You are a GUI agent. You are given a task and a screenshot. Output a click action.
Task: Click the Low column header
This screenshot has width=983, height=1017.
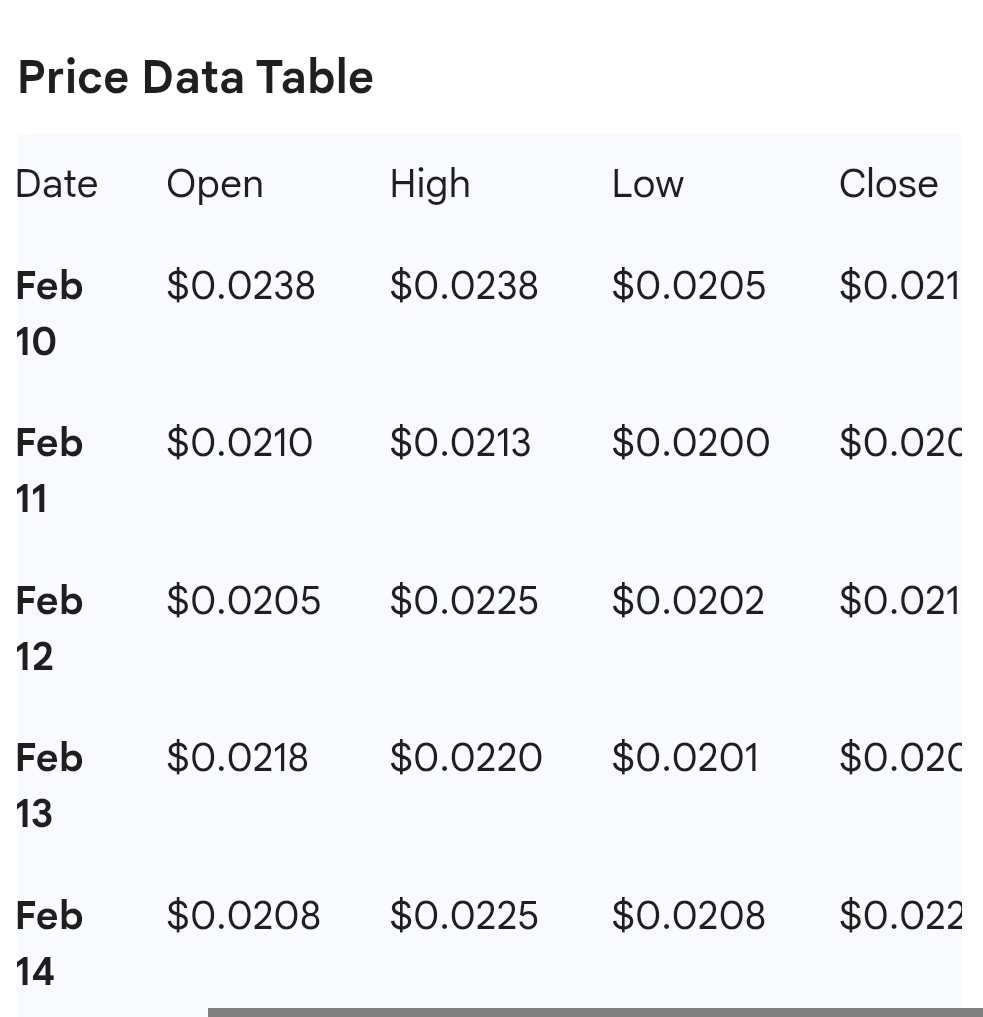648,184
